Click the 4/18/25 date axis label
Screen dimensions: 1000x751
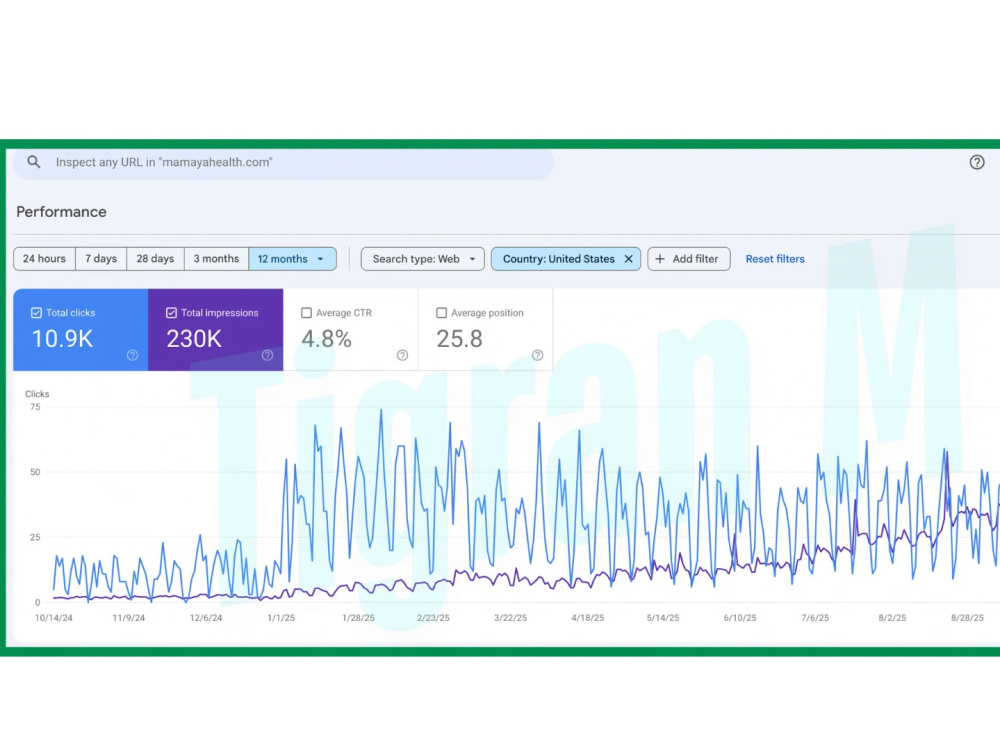click(x=587, y=618)
